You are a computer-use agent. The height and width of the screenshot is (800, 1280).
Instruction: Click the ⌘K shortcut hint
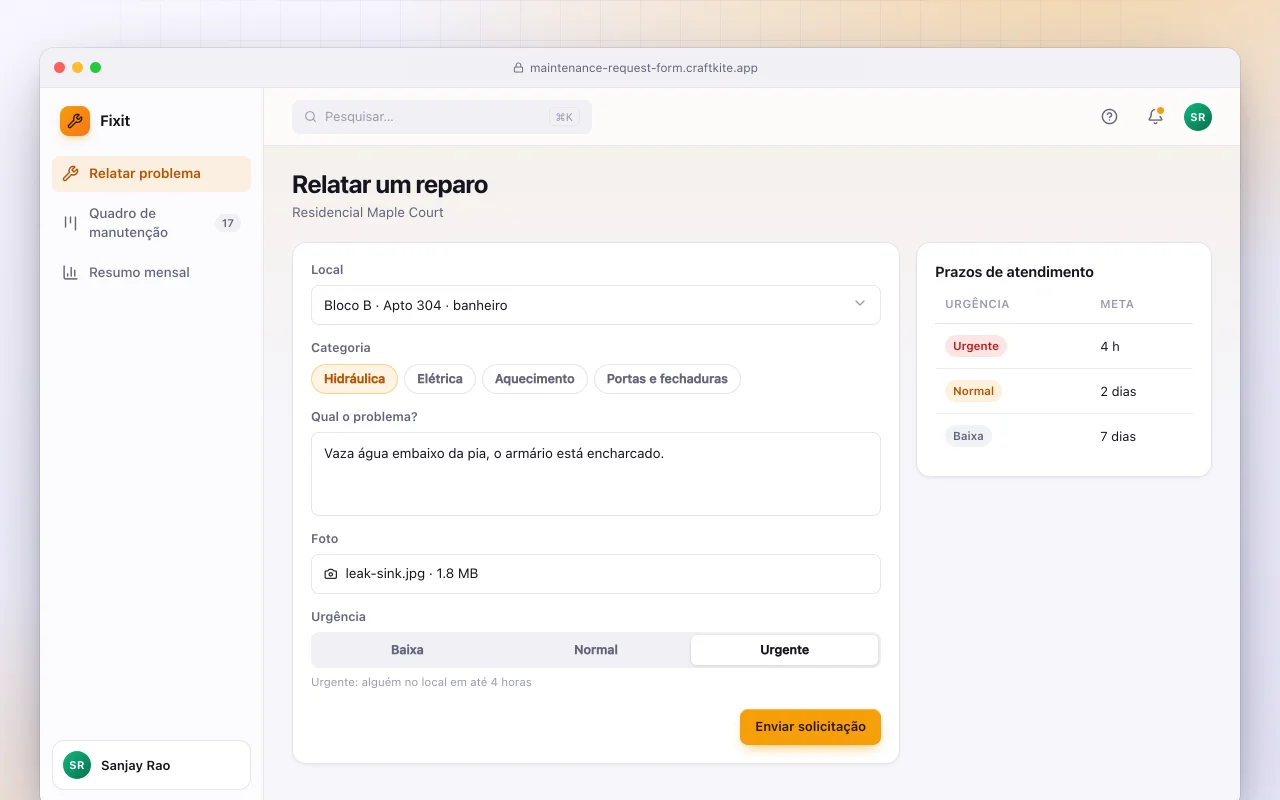564,117
